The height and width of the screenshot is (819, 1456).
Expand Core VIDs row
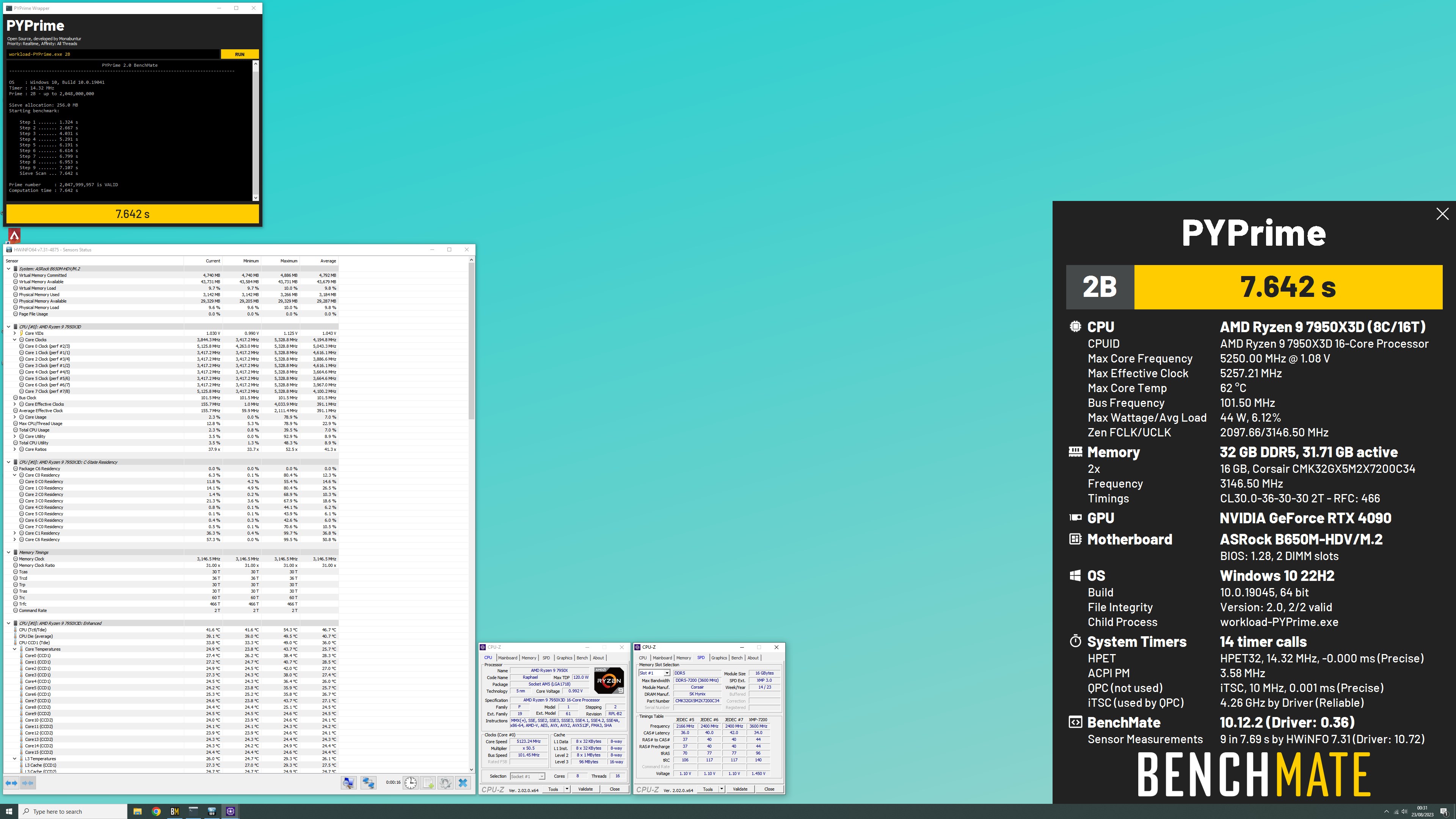[15, 333]
